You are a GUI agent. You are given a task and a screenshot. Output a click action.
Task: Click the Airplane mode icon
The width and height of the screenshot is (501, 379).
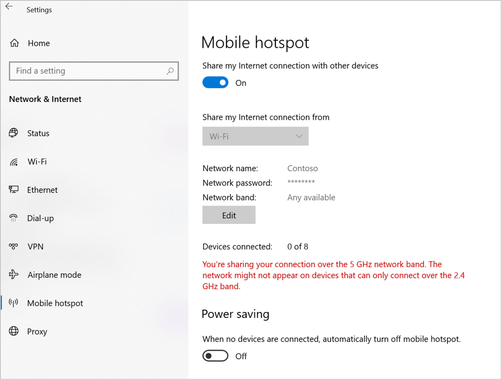14,274
